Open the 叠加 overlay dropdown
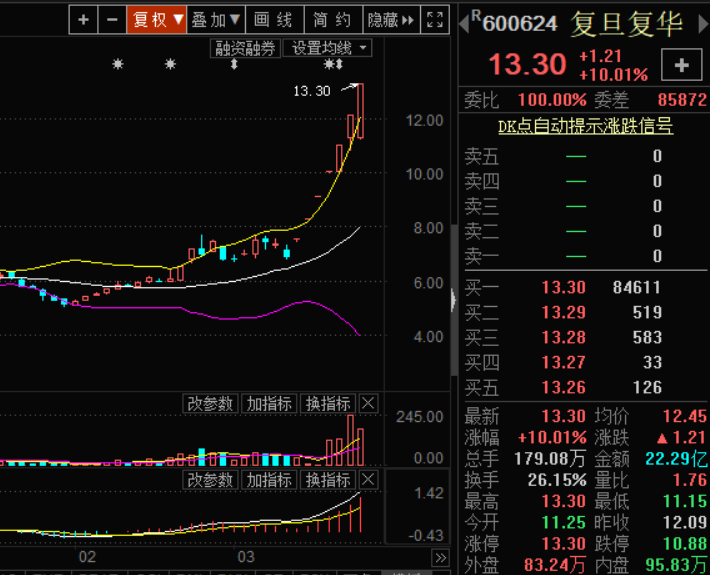Image resolution: width=710 pixels, height=575 pixels. point(216,19)
